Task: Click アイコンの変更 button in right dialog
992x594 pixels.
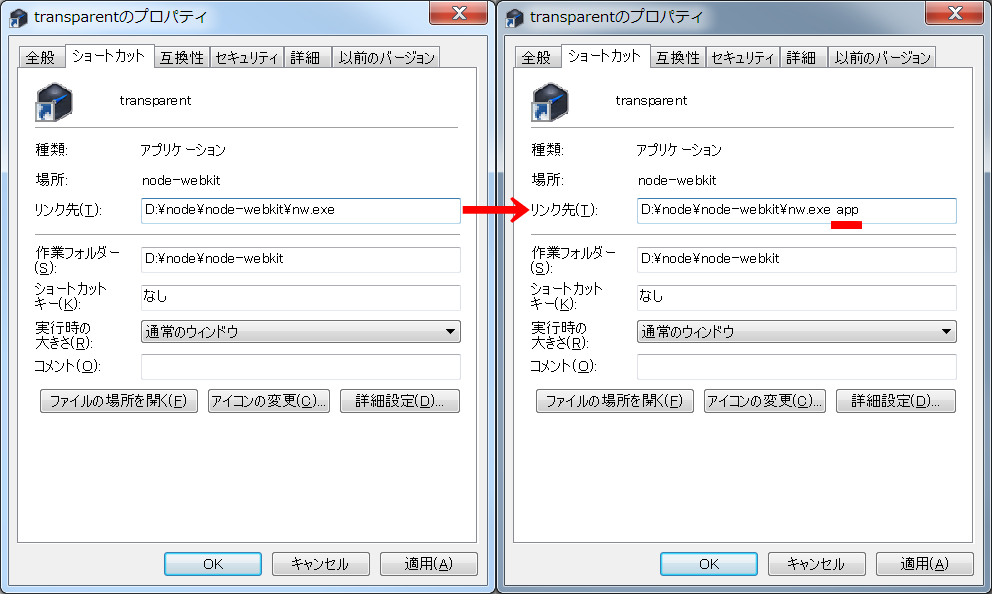Action: click(x=764, y=402)
